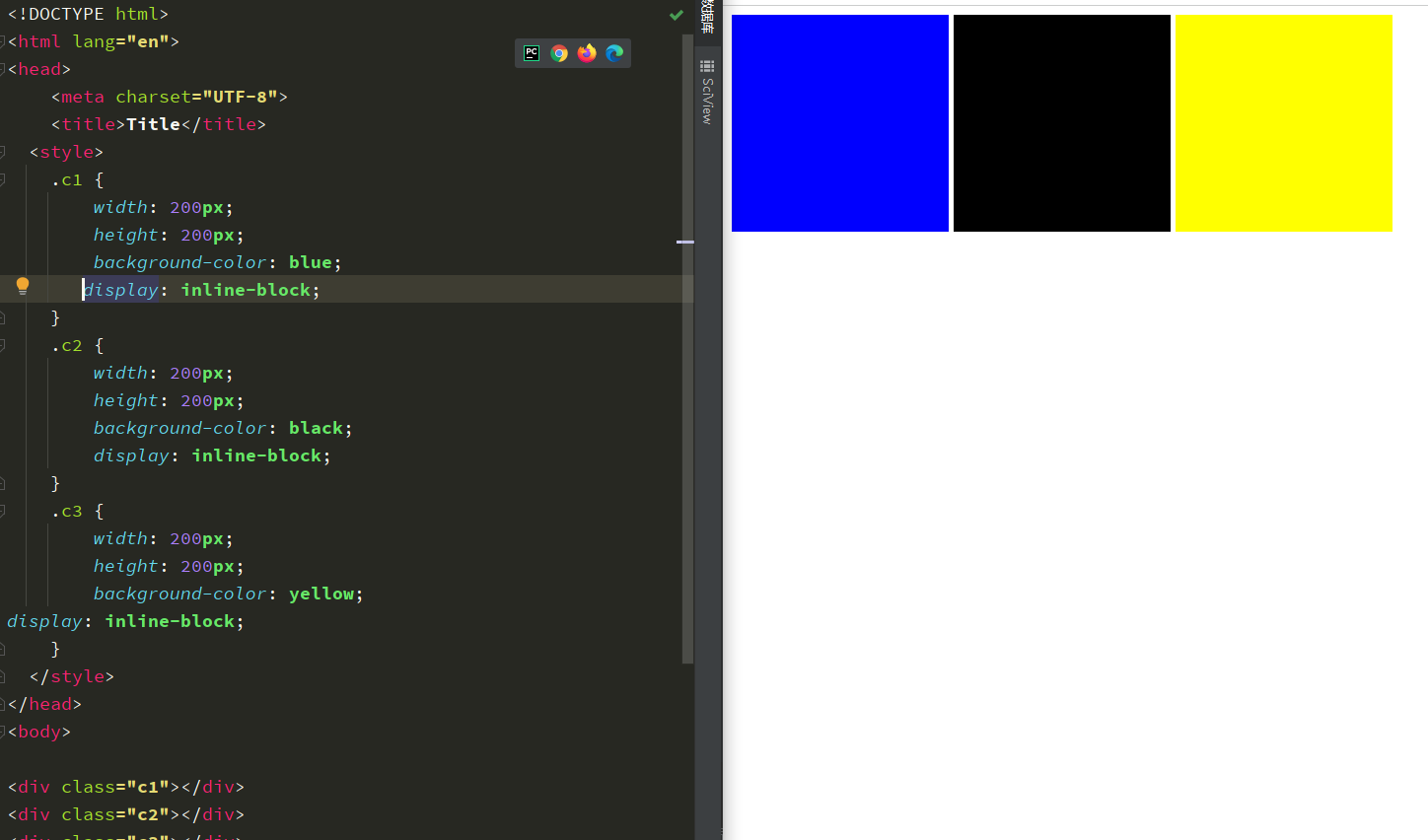Fold the body tag block
The image size is (1428, 840).
3,732
